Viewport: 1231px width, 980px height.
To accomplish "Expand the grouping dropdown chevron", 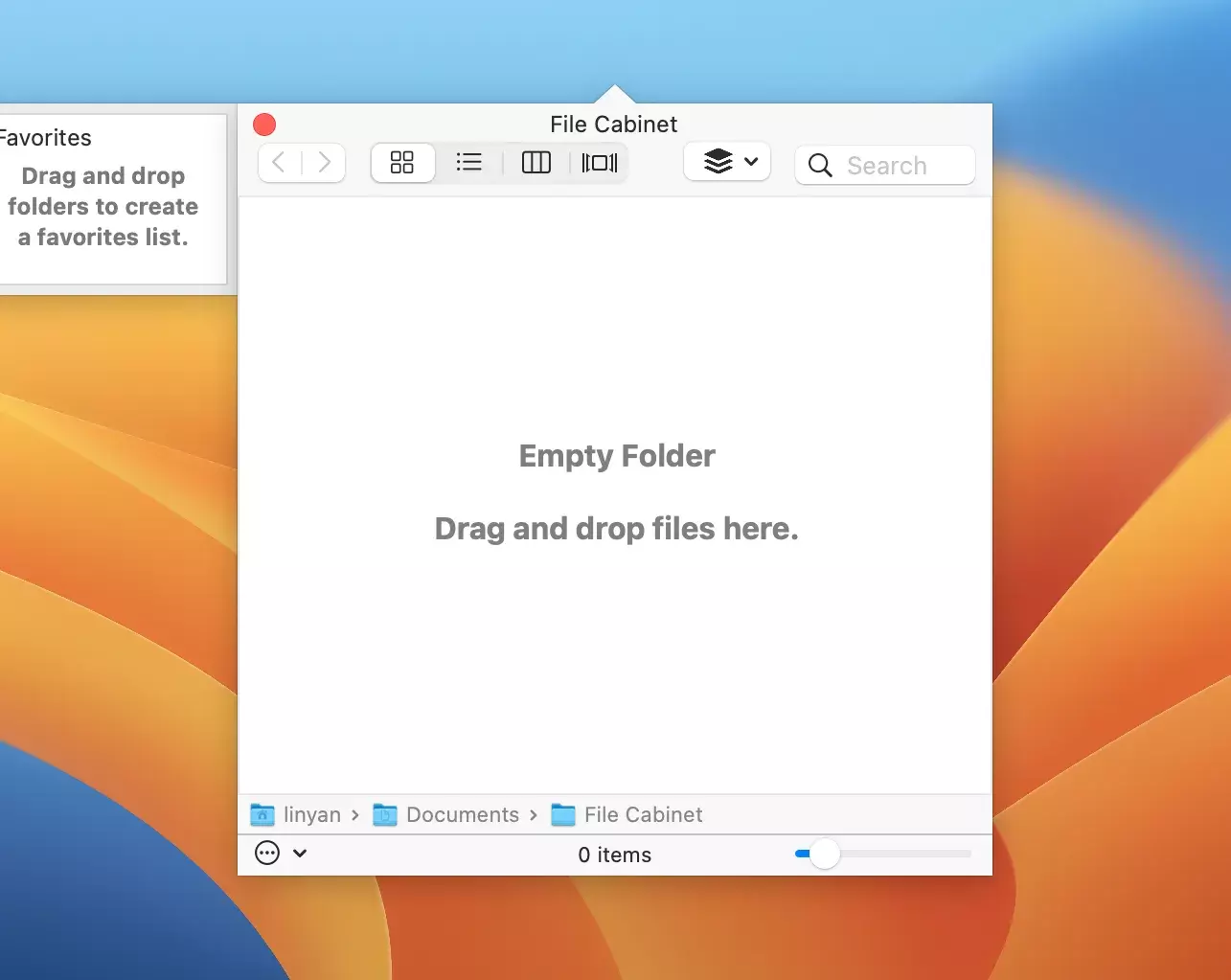I will pos(751,162).
